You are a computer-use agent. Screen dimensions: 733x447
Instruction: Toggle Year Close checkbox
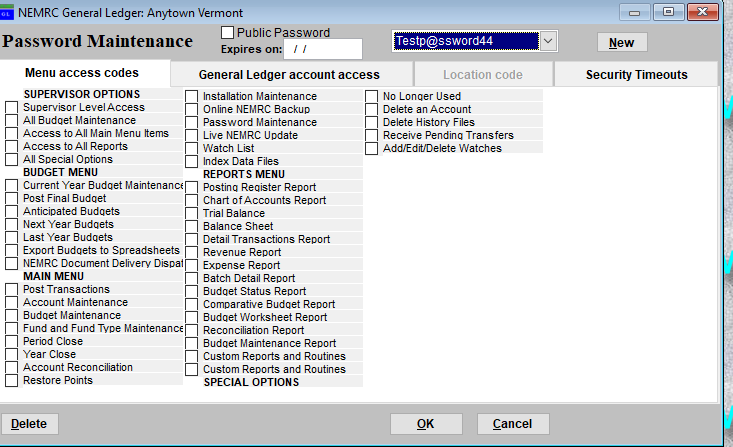12,354
